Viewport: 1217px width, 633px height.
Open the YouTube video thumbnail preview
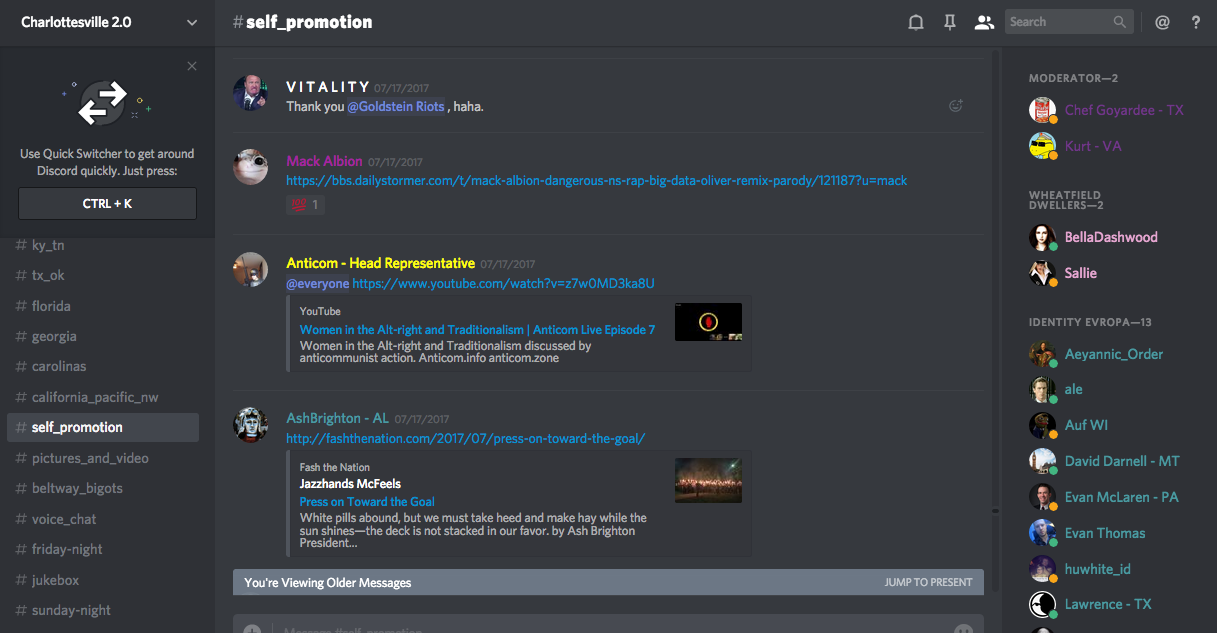708,322
